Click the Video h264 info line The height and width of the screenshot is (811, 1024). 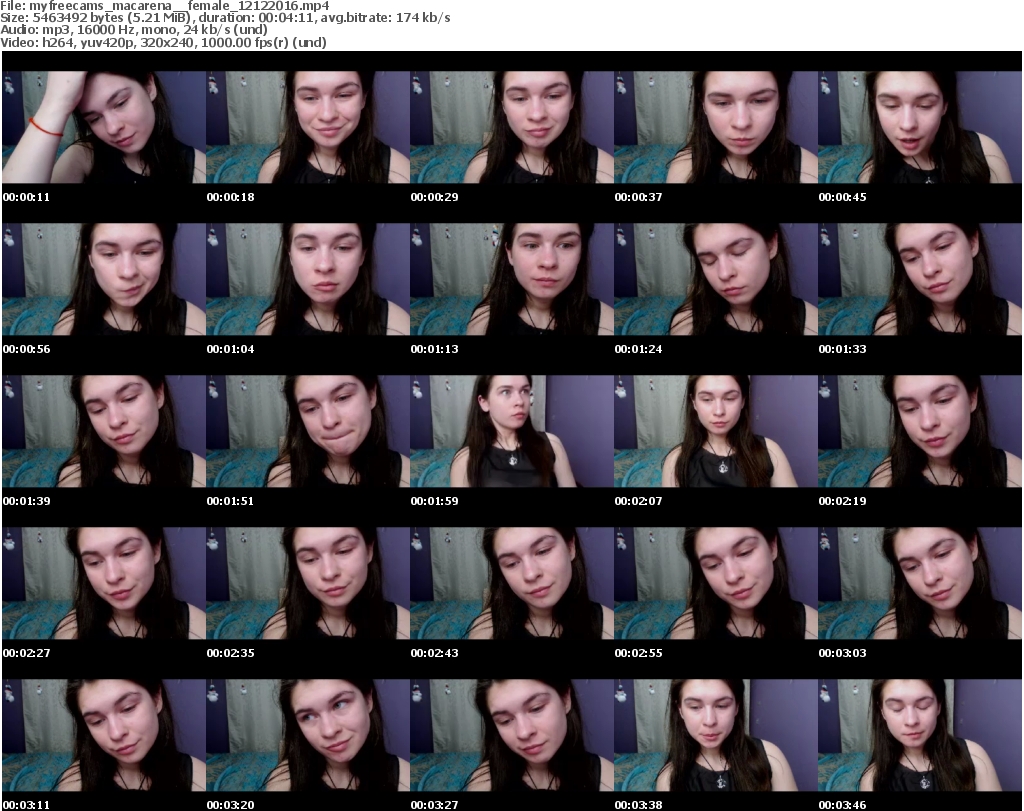pos(163,42)
